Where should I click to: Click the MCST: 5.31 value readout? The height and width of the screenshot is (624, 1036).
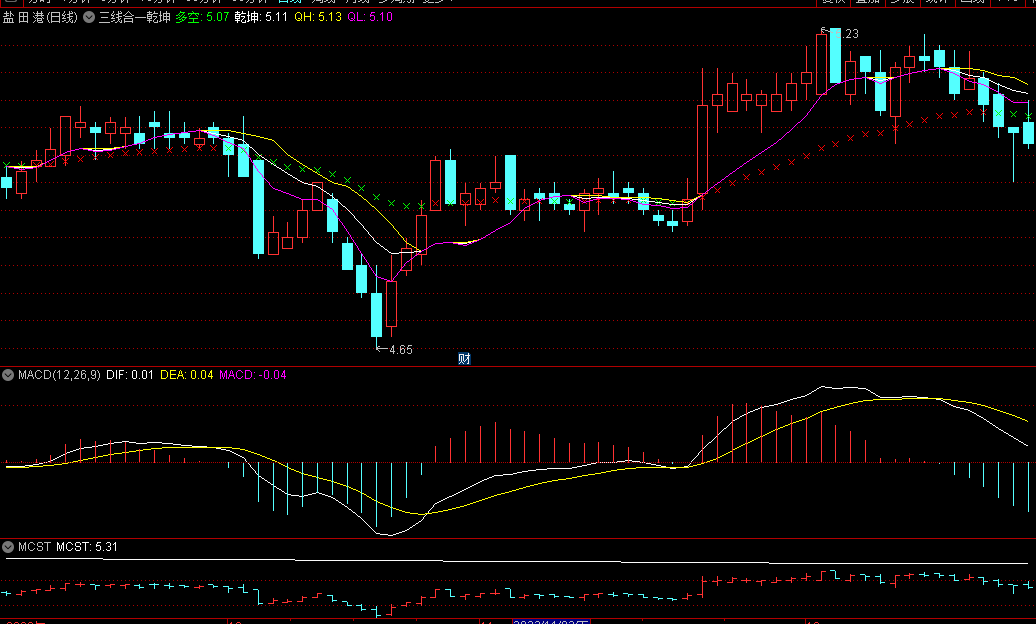pyautogui.click(x=87, y=547)
